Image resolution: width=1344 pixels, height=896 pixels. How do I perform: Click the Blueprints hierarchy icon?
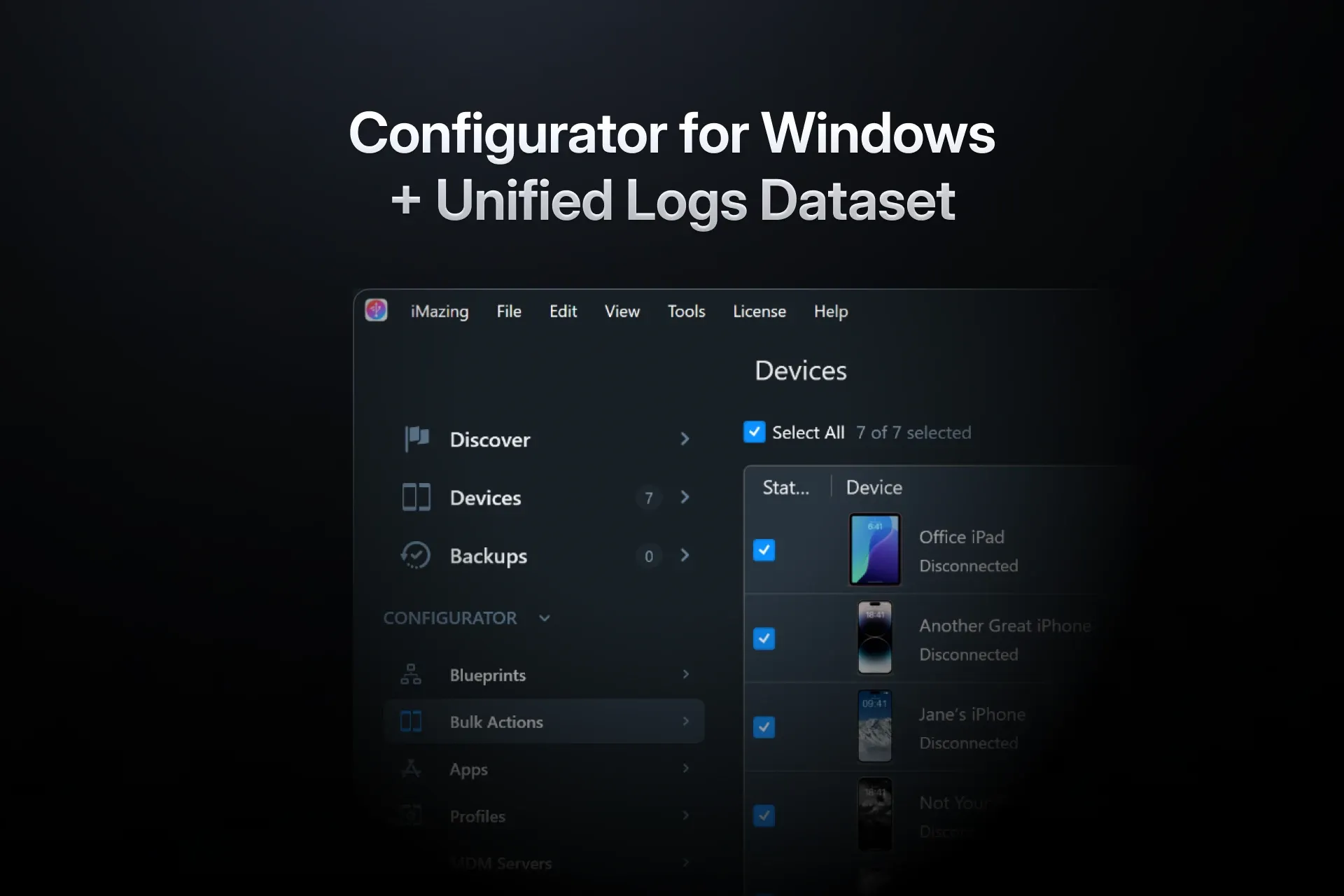pos(411,674)
